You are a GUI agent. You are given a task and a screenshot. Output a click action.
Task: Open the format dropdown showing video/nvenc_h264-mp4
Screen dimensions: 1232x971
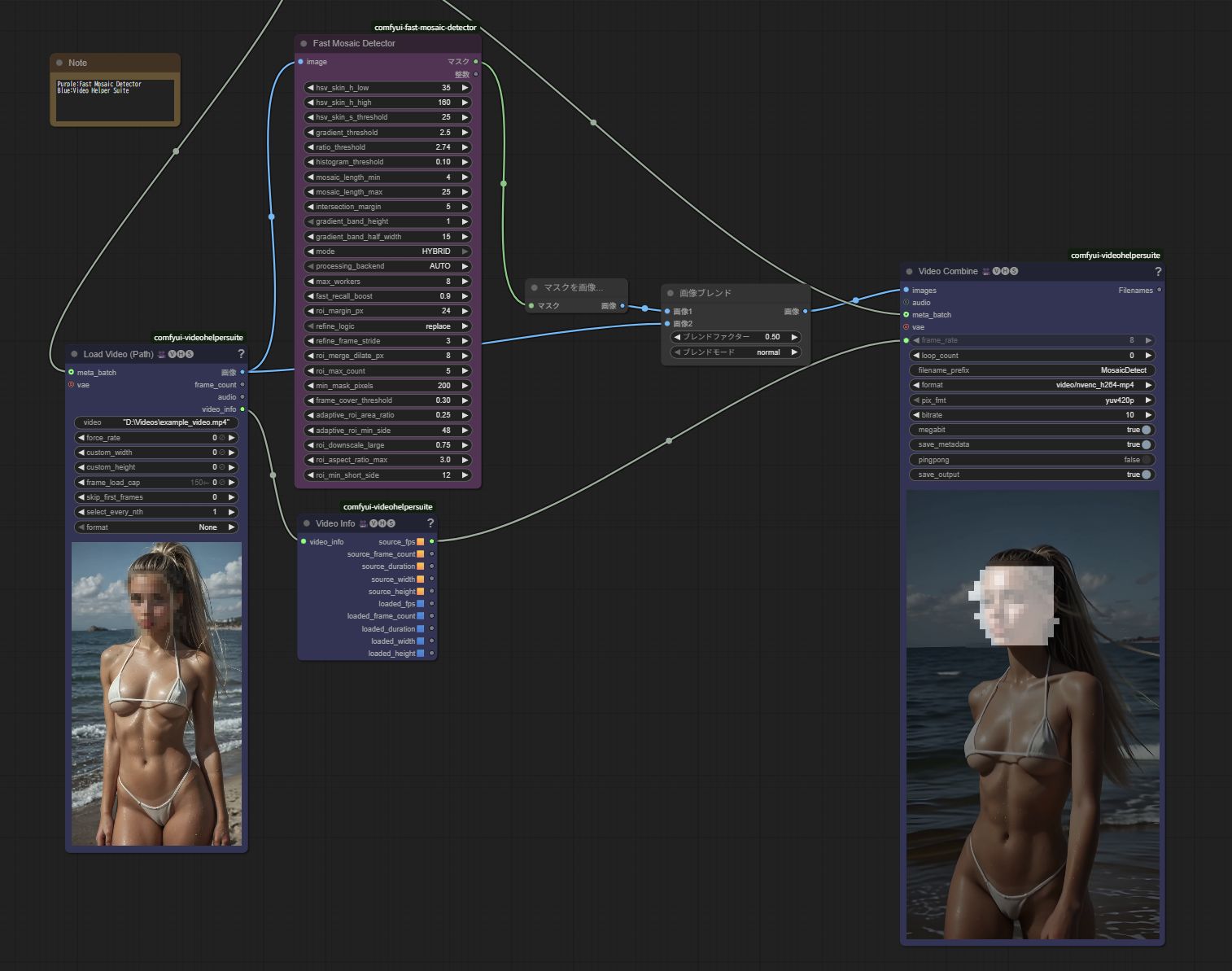point(1032,385)
